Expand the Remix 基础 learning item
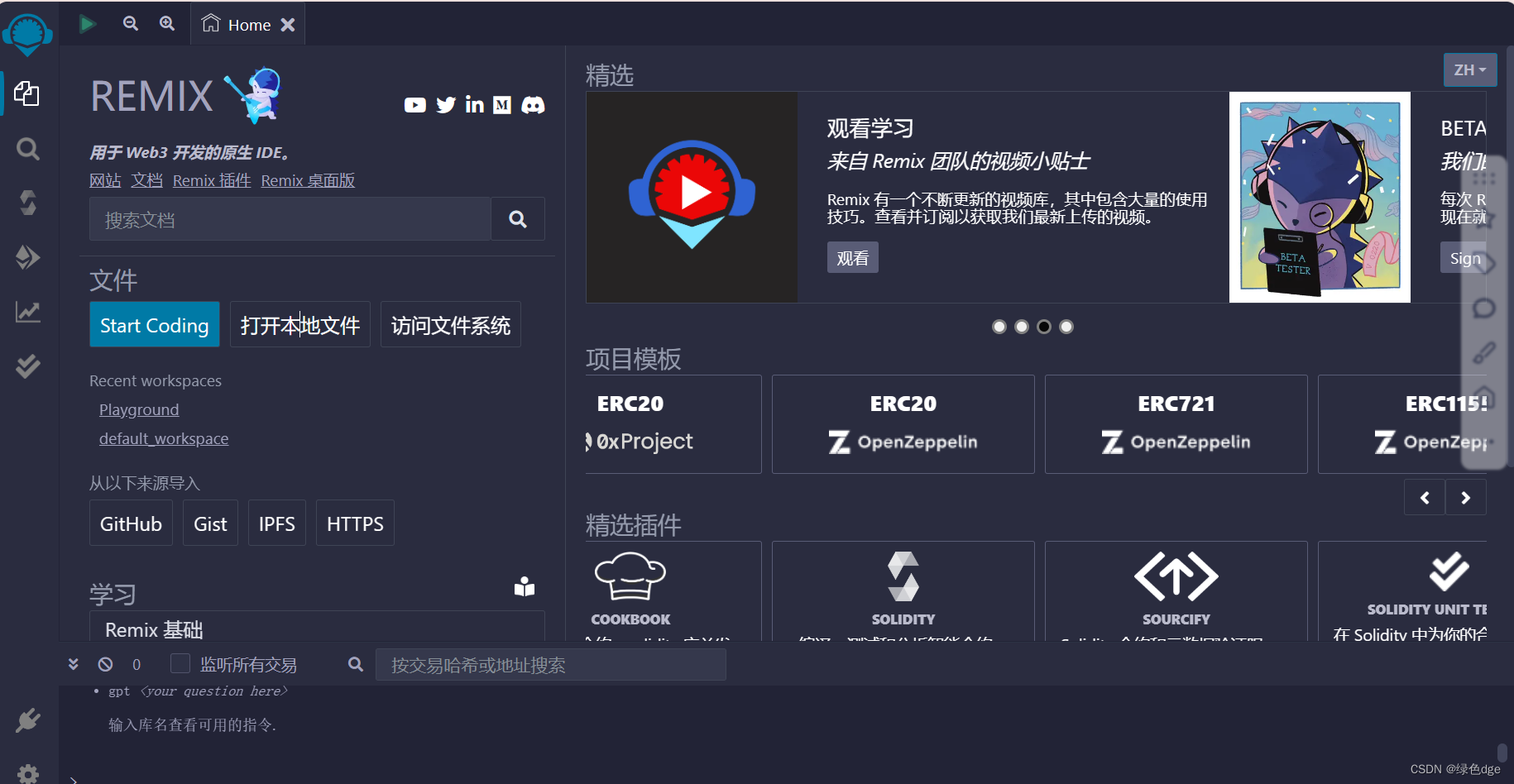Image resolution: width=1514 pixels, height=784 pixels. (x=317, y=629)
